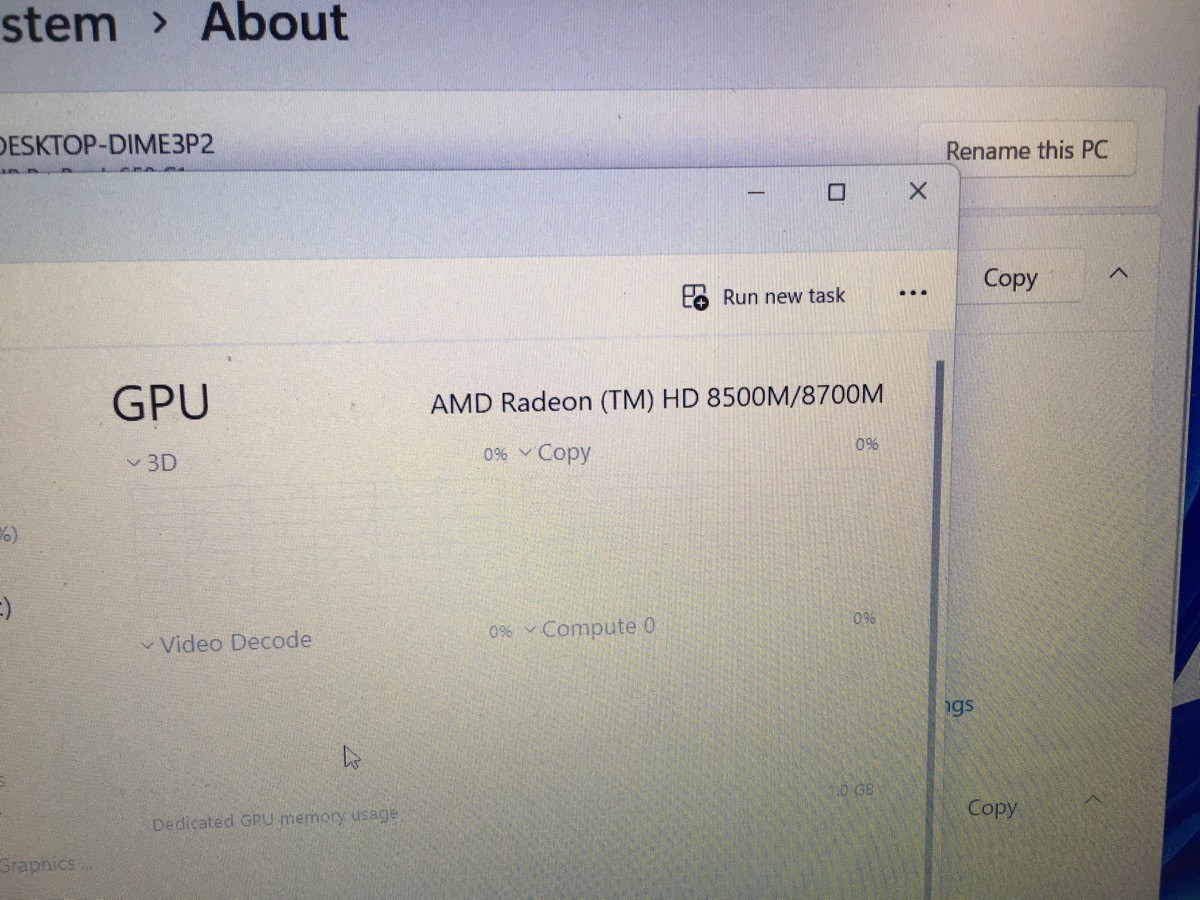Open the 3D engine dropdown
1200x900 pixels.
click(152, 462)
